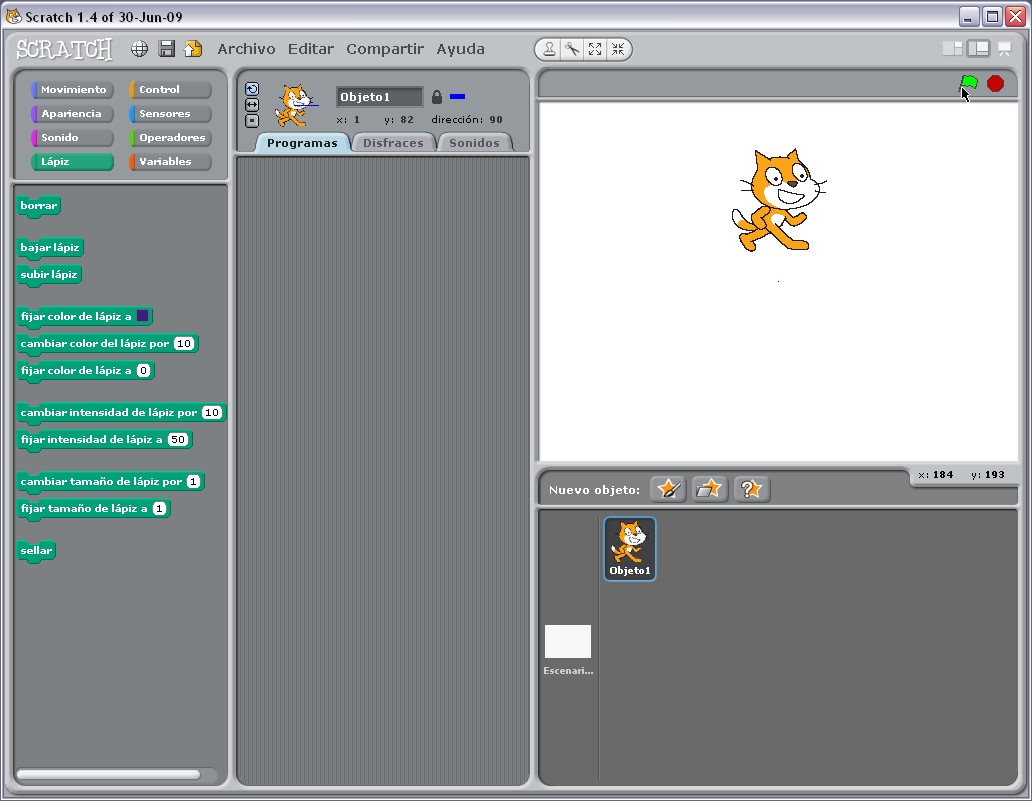1032x801 pixels.
Task: Click the language globe icon
Action: (140, 49)
